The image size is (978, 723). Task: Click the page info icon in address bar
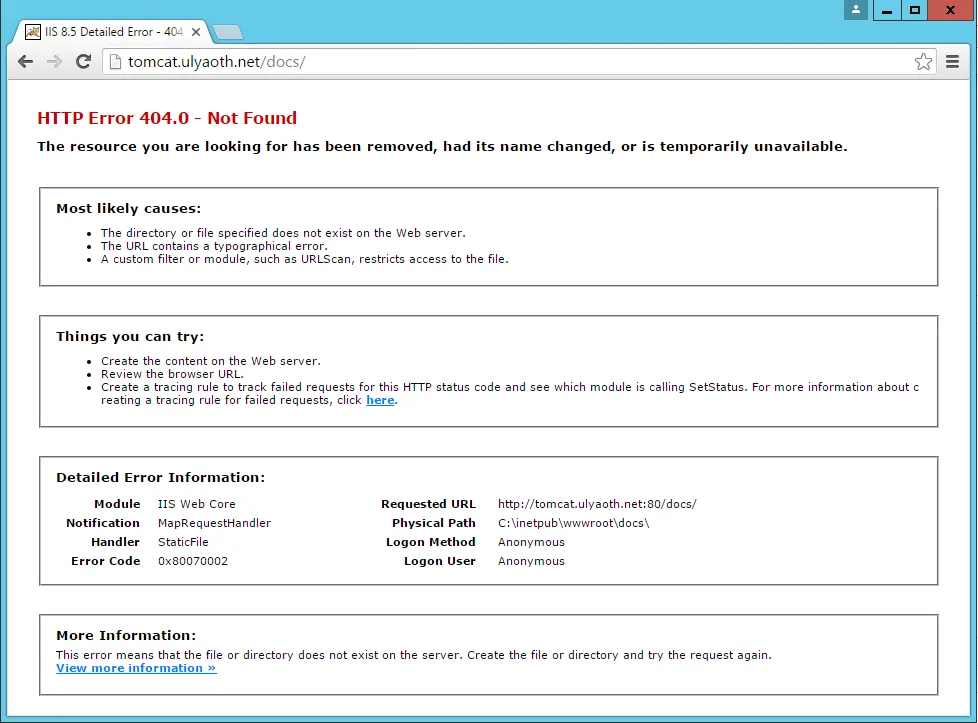(x=115, y=62)
